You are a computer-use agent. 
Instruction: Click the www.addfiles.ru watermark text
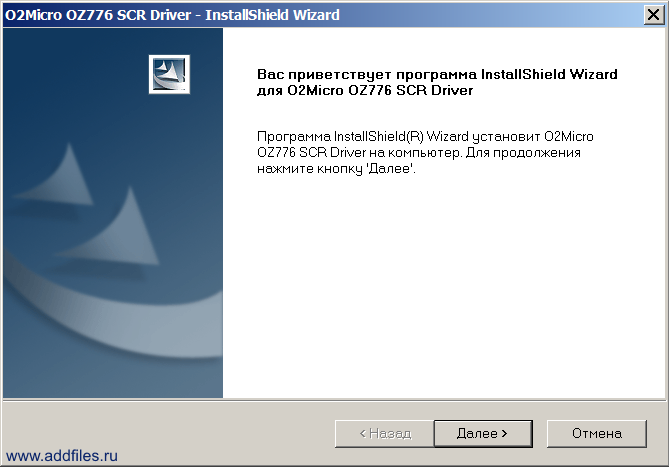[62, 456]
